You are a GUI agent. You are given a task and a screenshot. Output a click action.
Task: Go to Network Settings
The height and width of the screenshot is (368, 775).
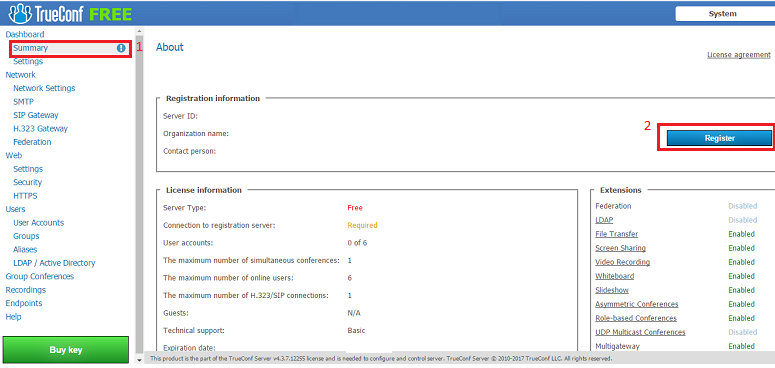click(44, 88)
